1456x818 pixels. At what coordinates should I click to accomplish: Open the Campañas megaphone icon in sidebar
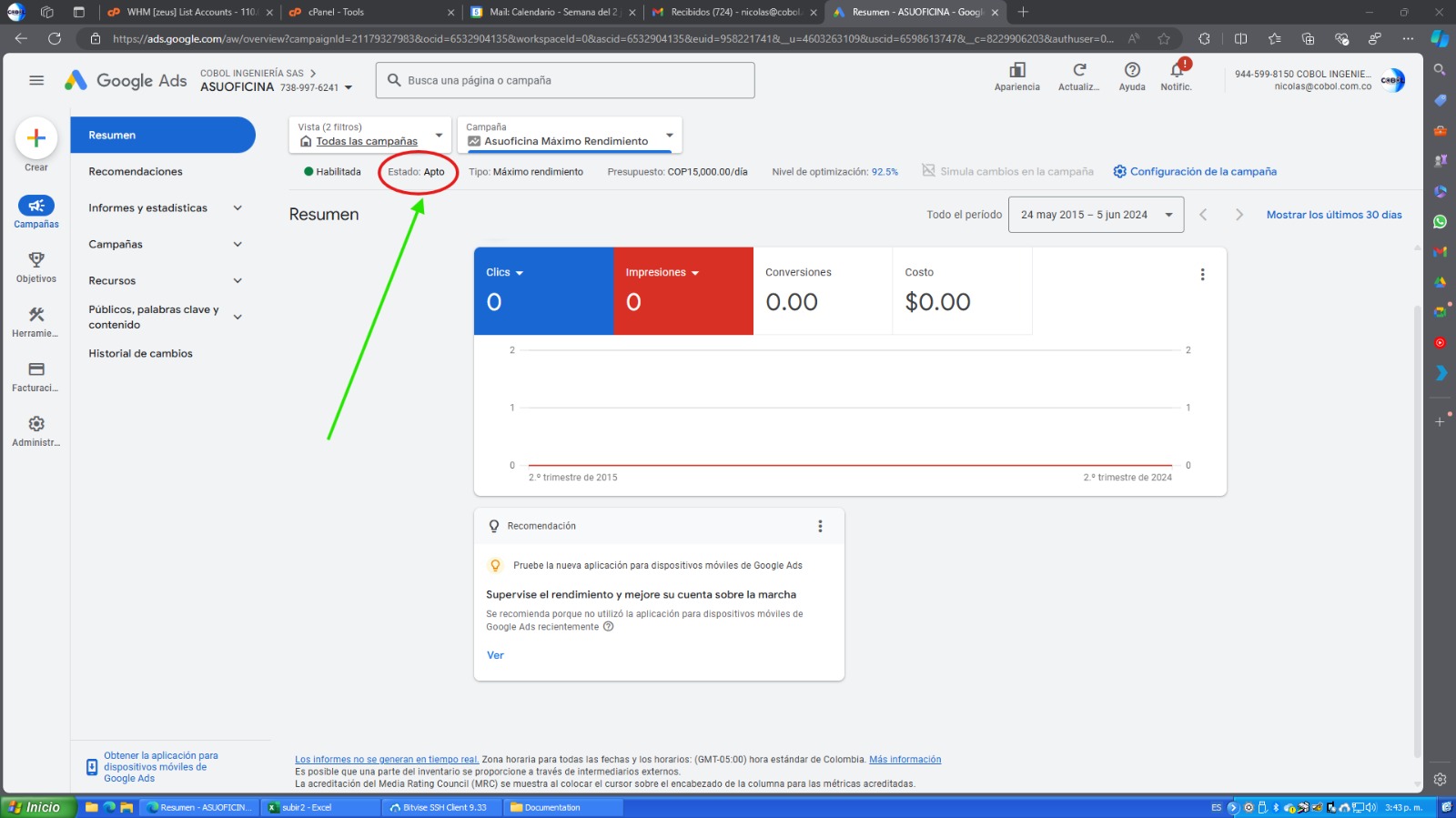tap(36, 207)
